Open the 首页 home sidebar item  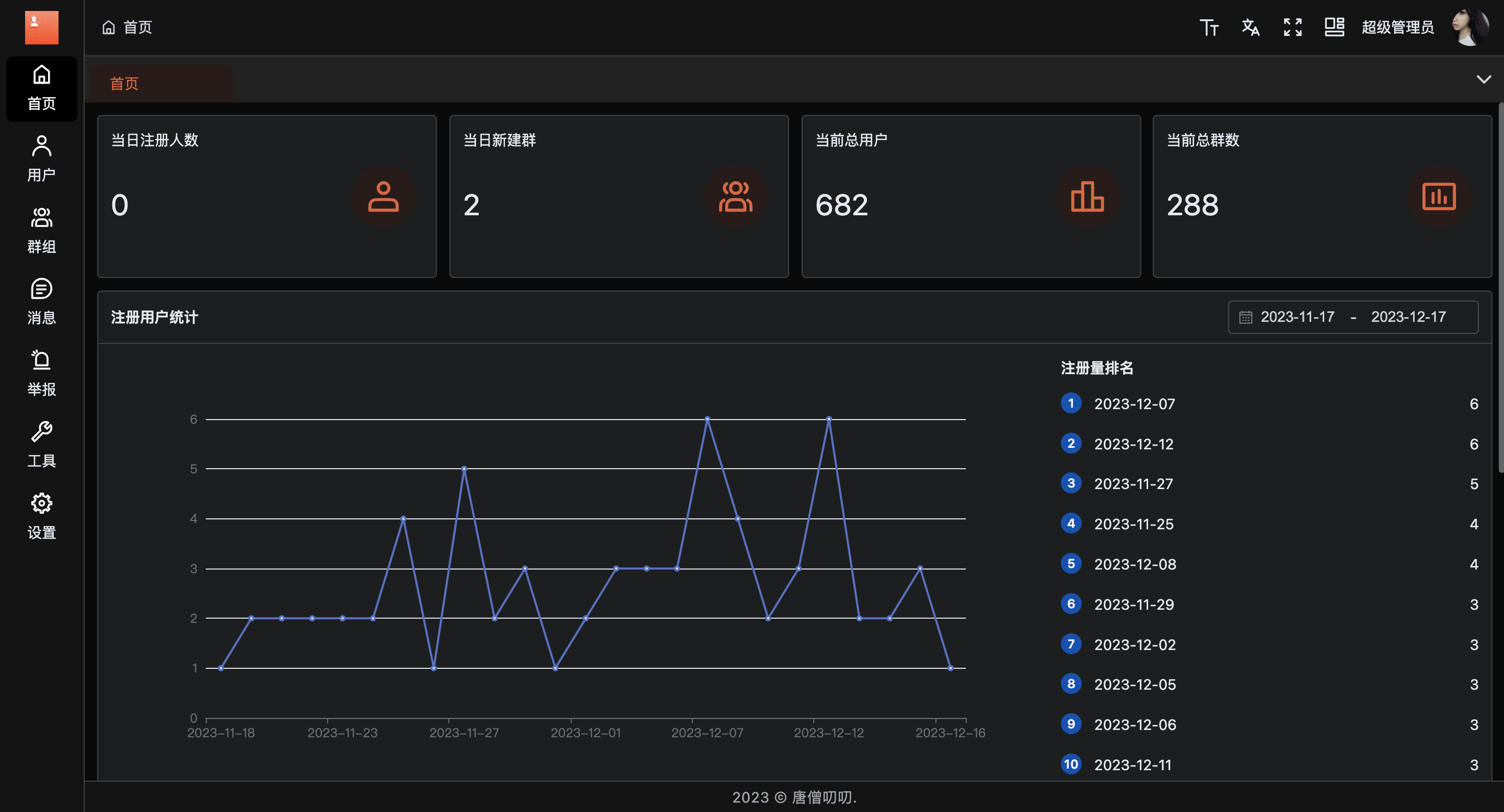tap(41, 89)
